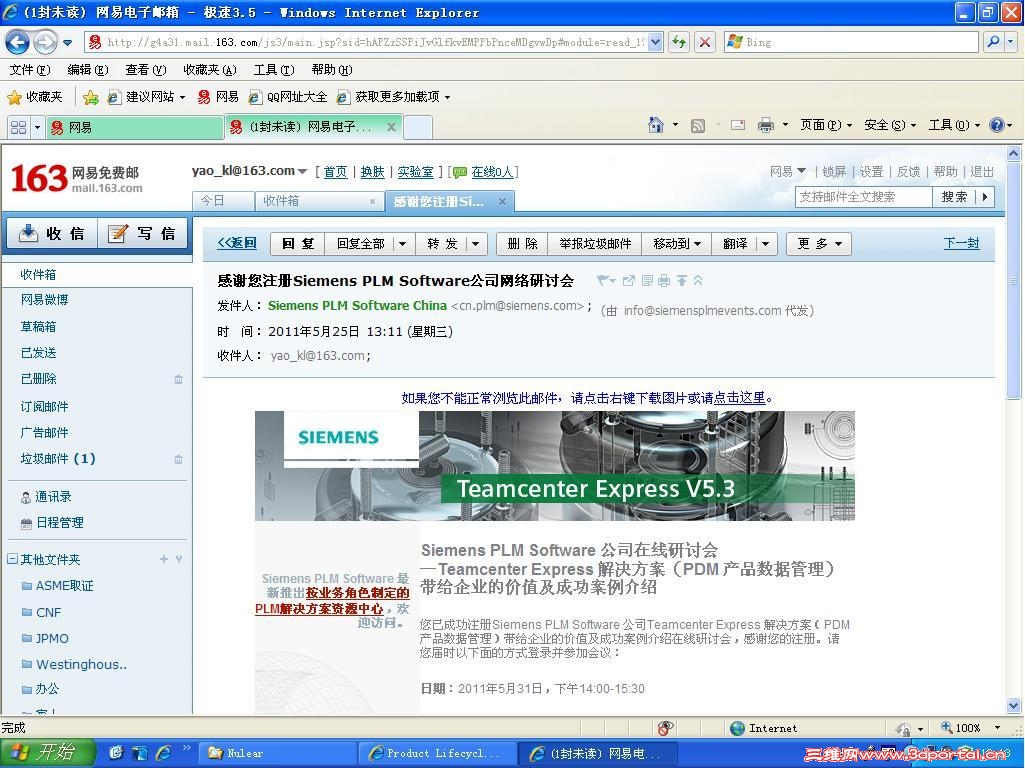
Task: Click the collapse header double-chevron icon
Action: [698, 280]
